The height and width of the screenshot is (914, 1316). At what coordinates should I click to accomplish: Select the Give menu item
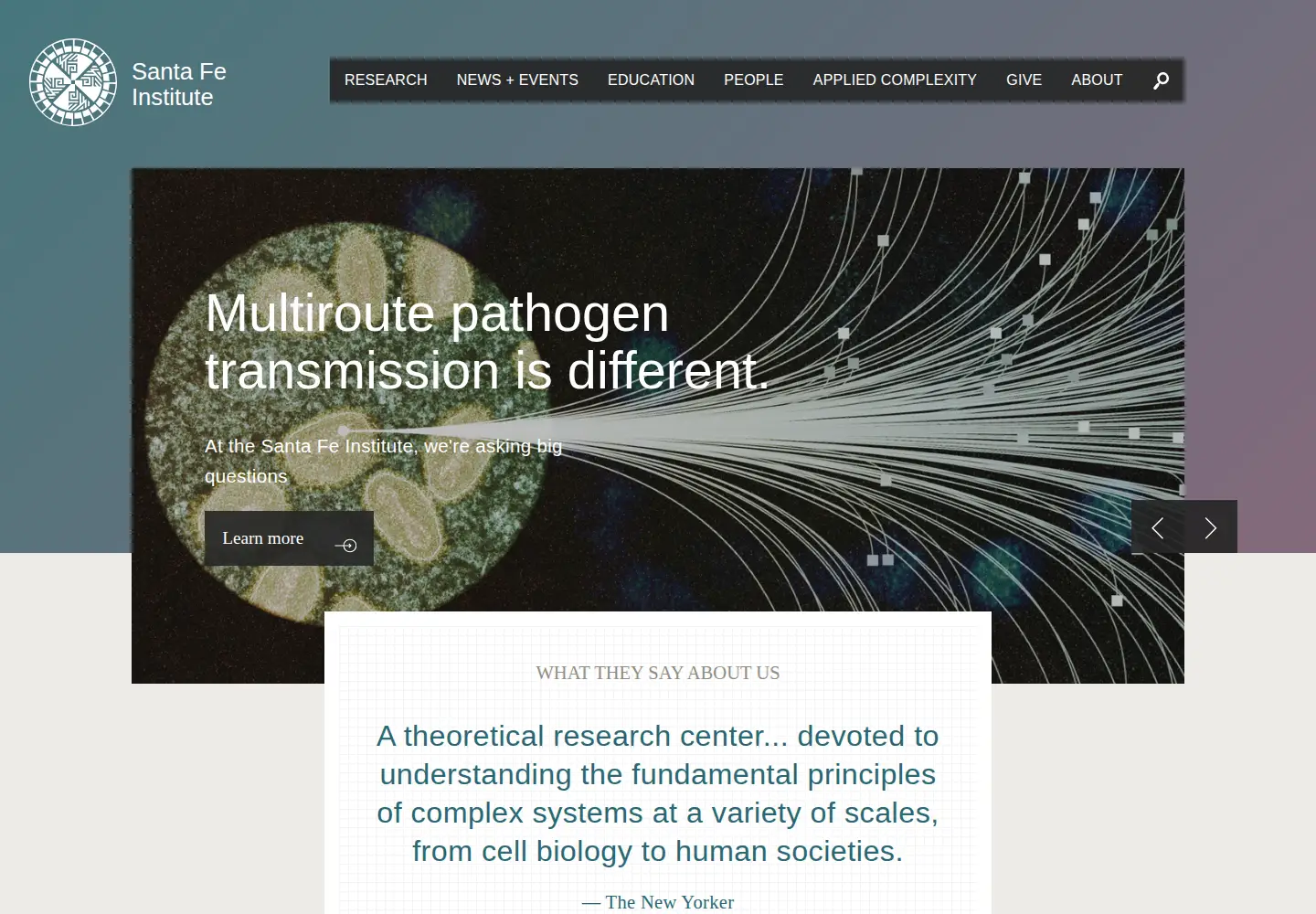[1024, 80]
